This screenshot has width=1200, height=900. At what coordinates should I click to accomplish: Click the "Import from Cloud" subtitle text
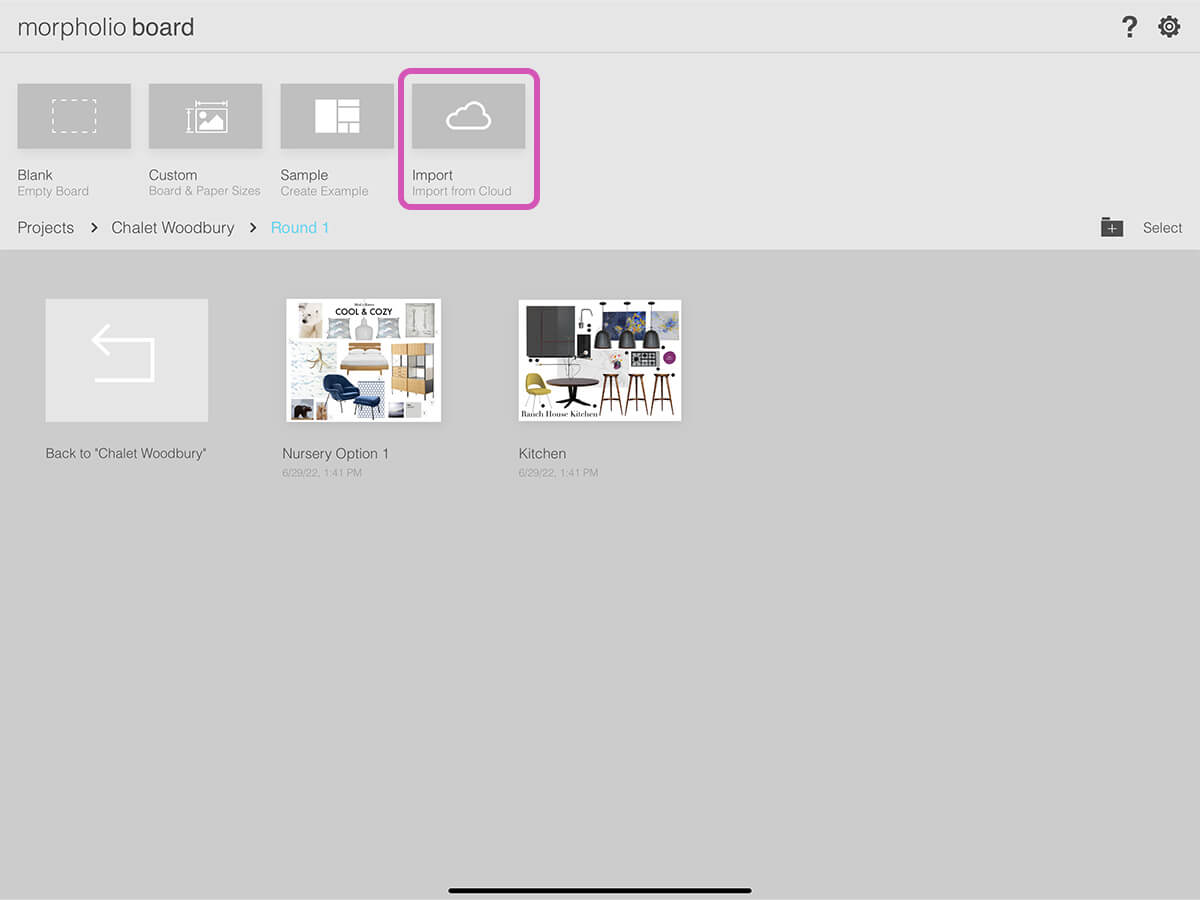462,191
